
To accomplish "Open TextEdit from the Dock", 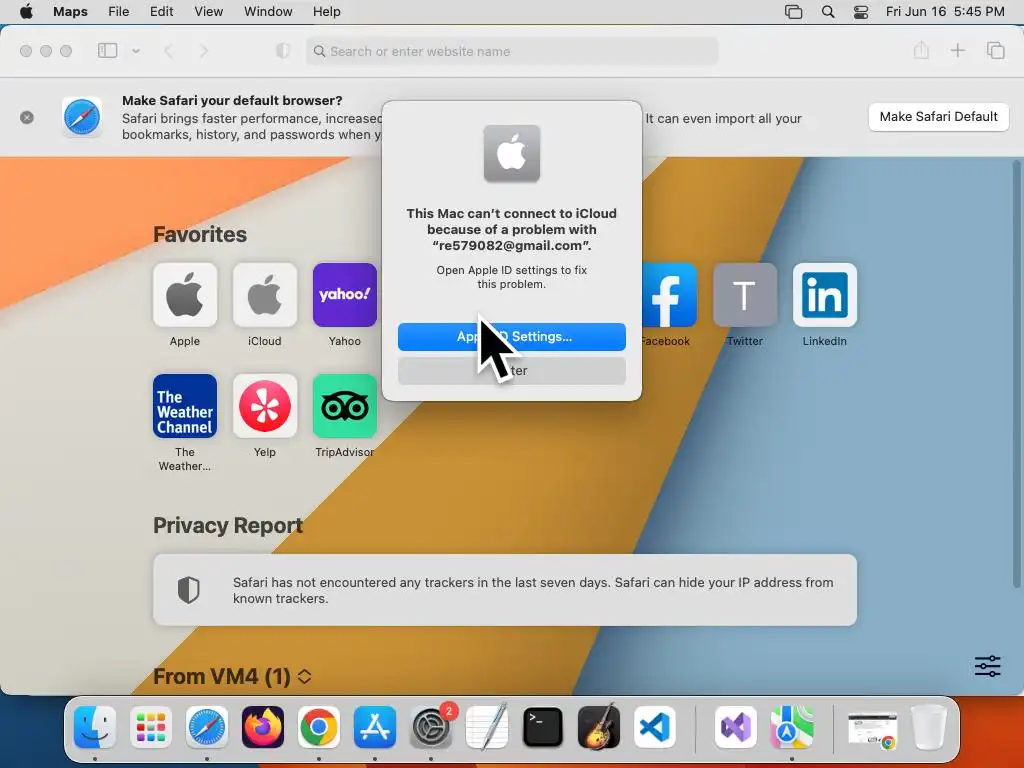I will pyautogui.click(x=487, y=727).
